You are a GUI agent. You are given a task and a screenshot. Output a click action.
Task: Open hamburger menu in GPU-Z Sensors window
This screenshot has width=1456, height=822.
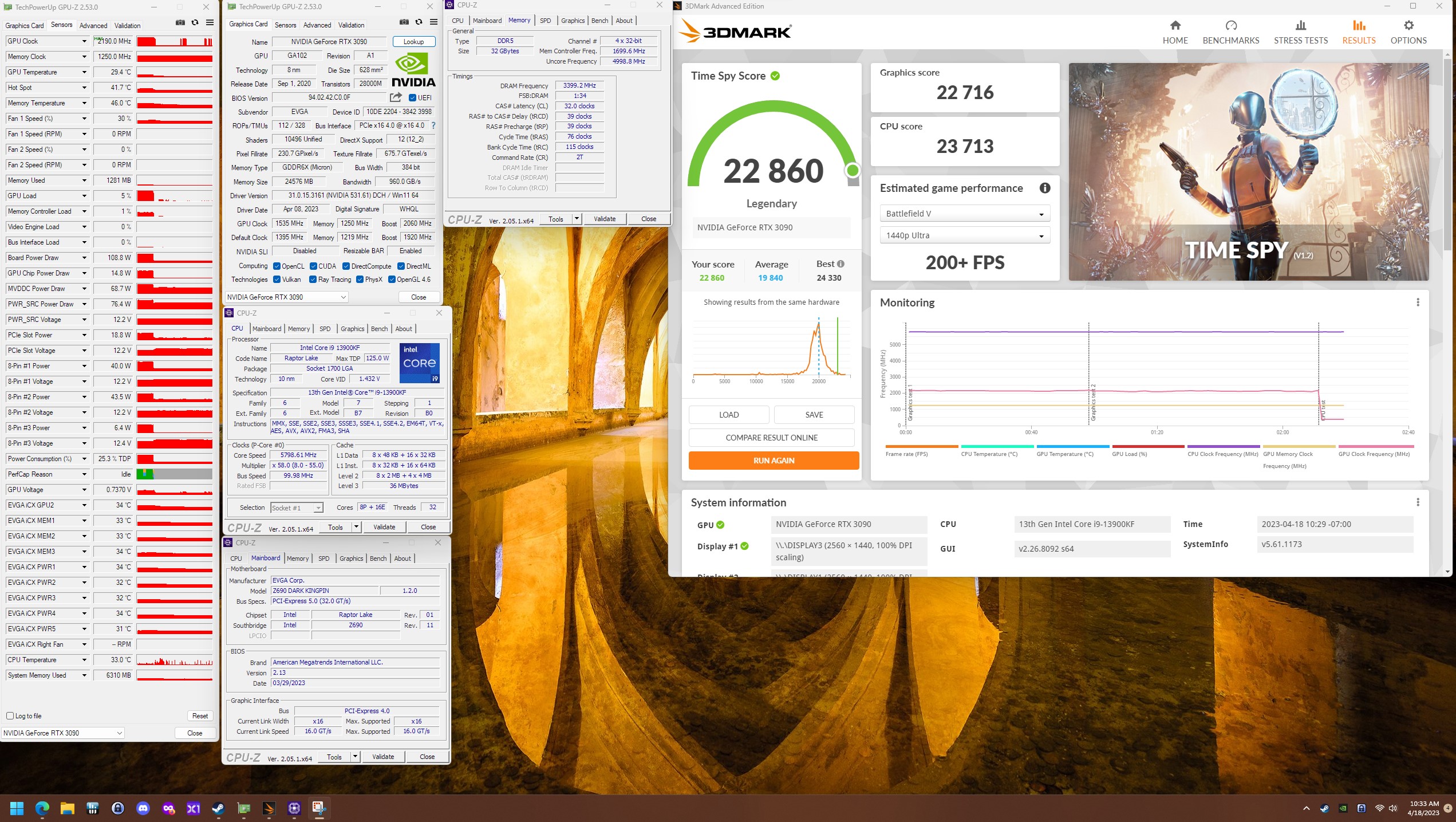click(x=210, y=23)
